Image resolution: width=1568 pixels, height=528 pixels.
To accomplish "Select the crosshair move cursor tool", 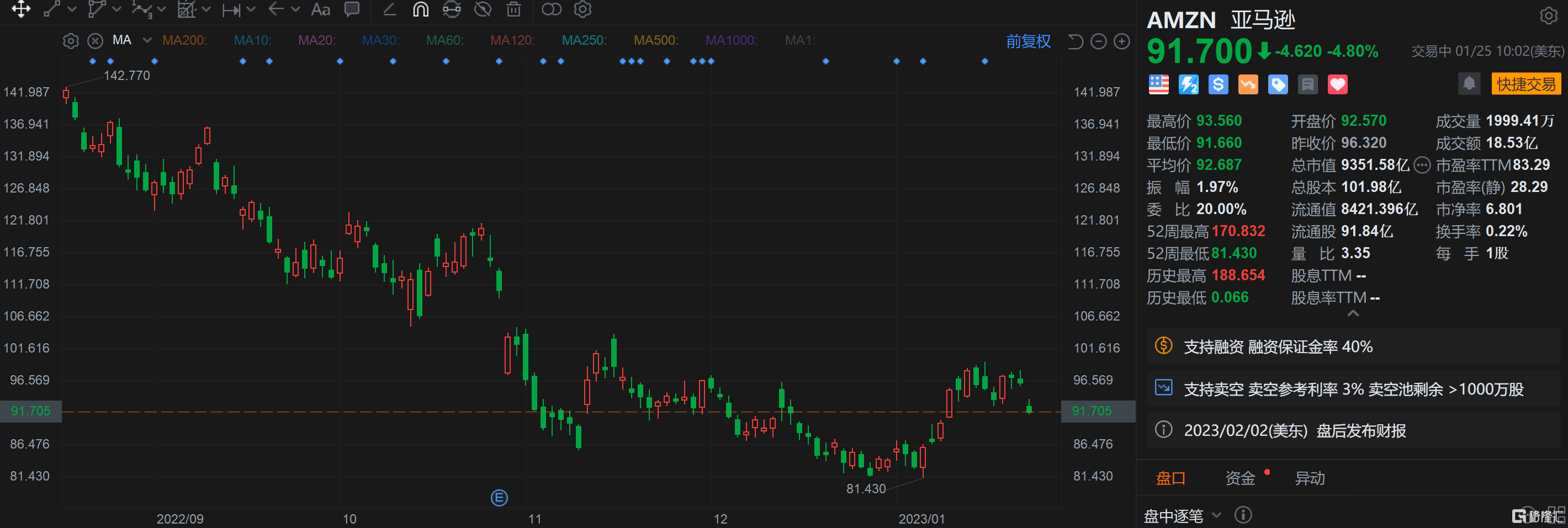I will point(22,9).
